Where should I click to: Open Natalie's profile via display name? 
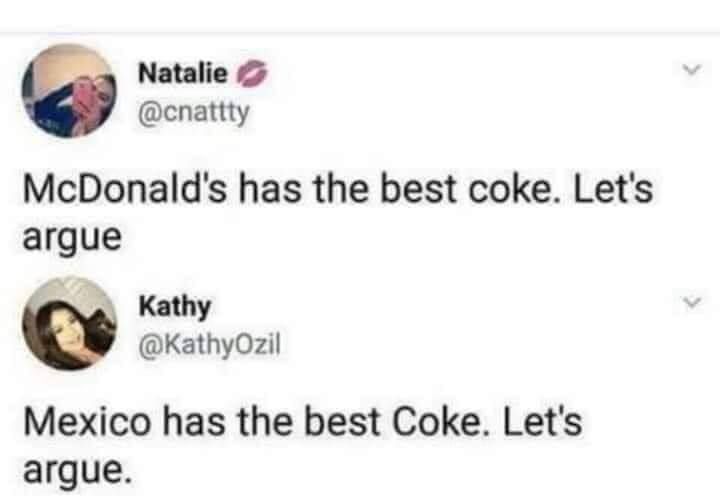tap(184, 73)
